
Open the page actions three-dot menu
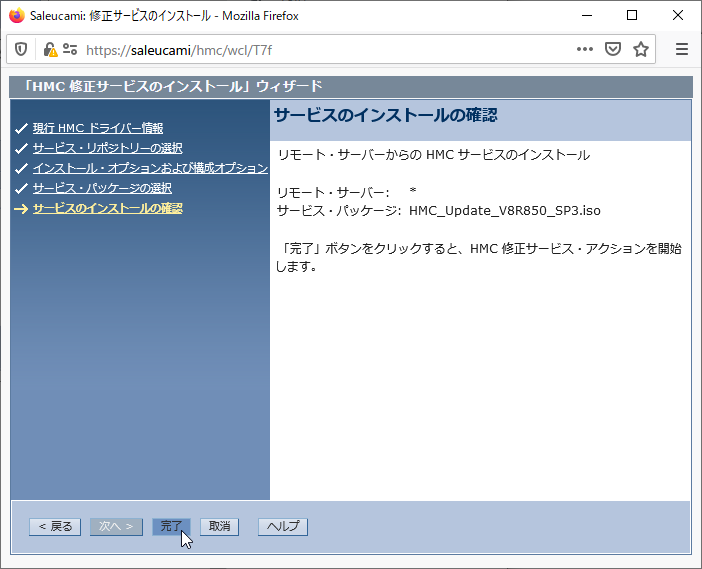[x=585, y=49]
